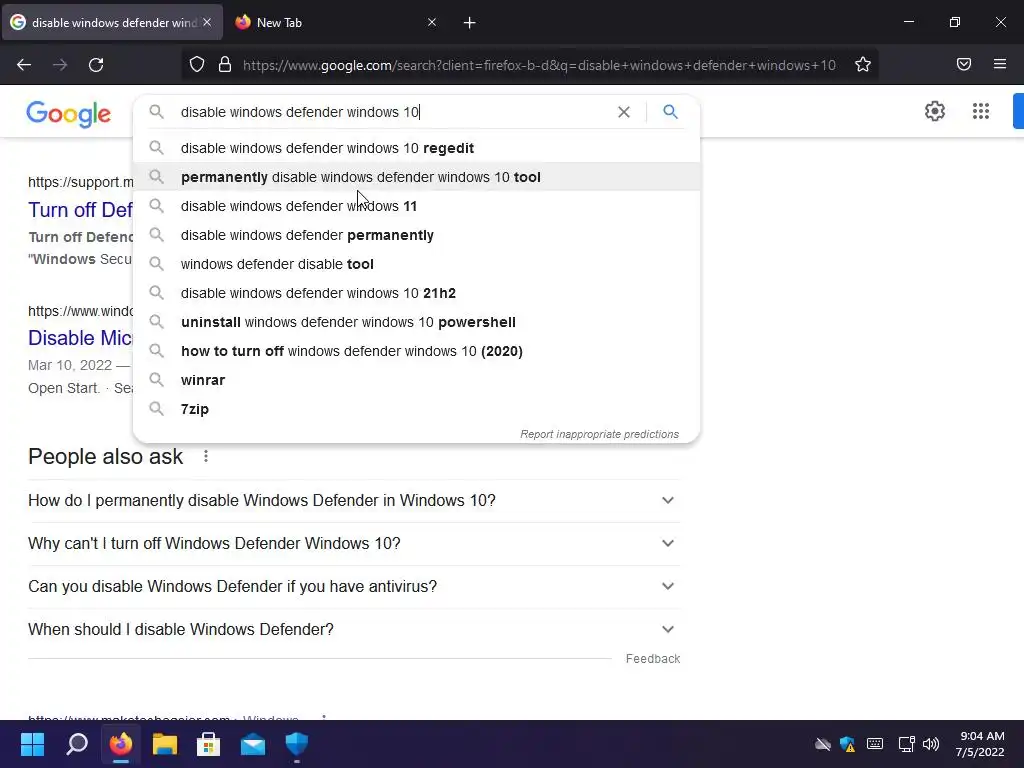Image resolution: width=1024 pixels, height=768 pixels.
Task: Open File Explorer from the taskbar
Action: 165,744
